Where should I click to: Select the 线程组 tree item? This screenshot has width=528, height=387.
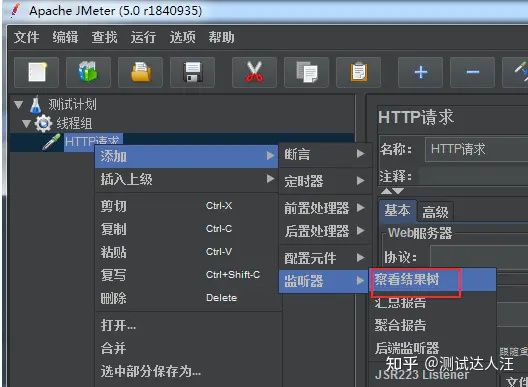(74, 124)
